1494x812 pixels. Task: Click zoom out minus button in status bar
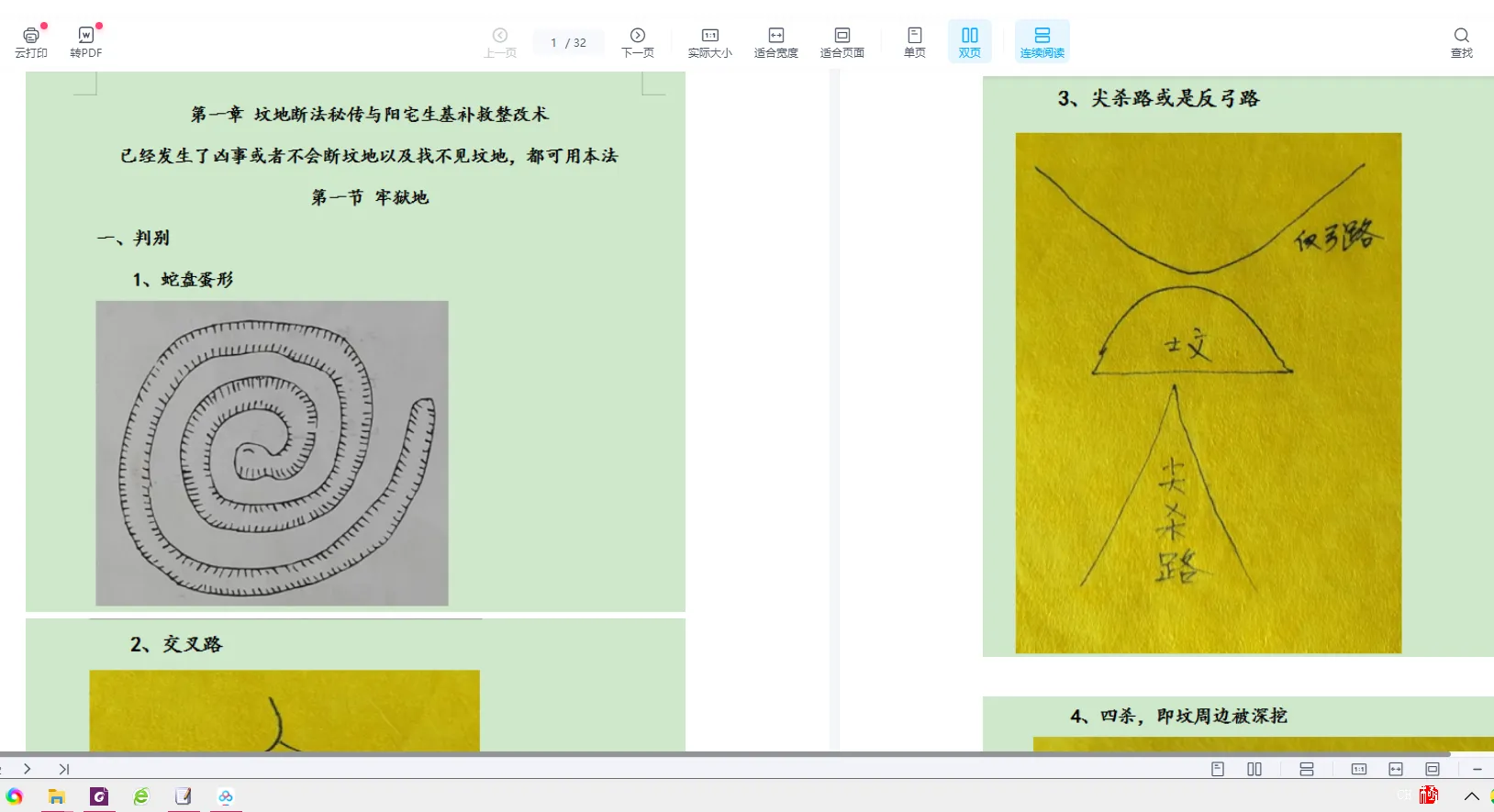click(x=1477, y=769)
